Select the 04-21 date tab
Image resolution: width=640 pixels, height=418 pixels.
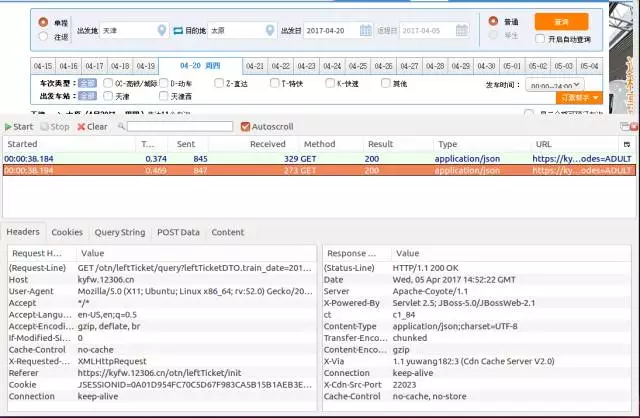(255, 66)
